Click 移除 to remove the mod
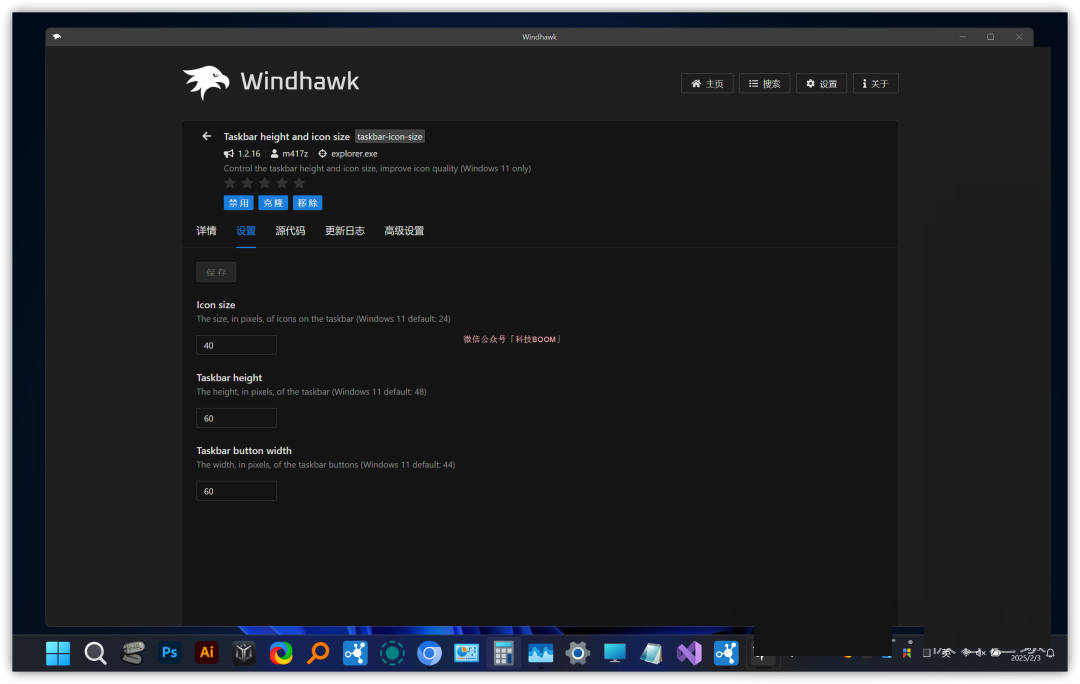The image size is (1080, 684). pyautogui.click(x=307, y=202)
